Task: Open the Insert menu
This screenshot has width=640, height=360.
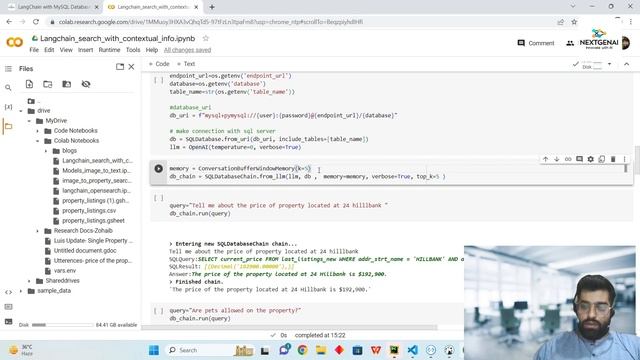Action: point(85,50)
